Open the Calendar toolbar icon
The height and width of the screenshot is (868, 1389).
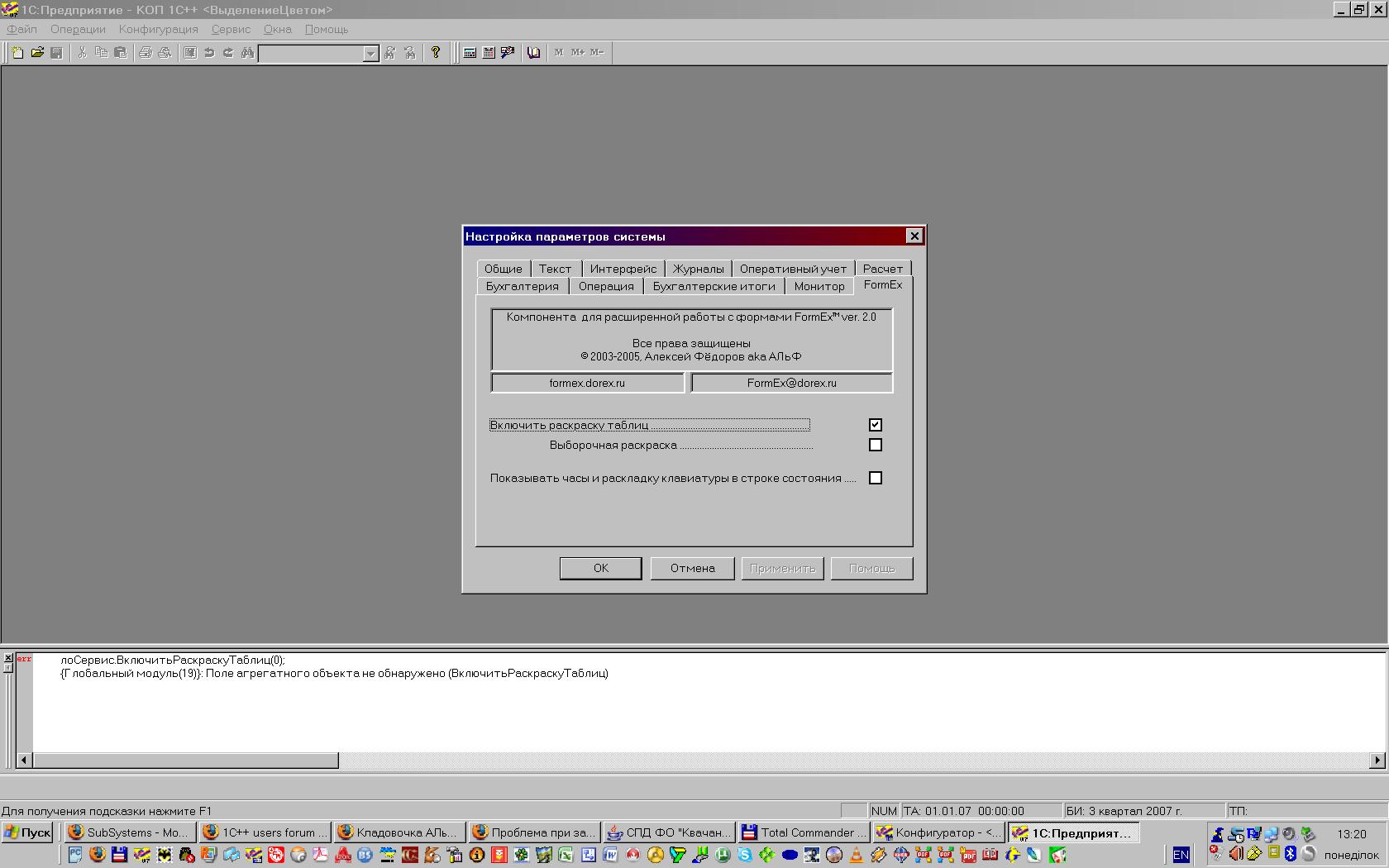489,53
